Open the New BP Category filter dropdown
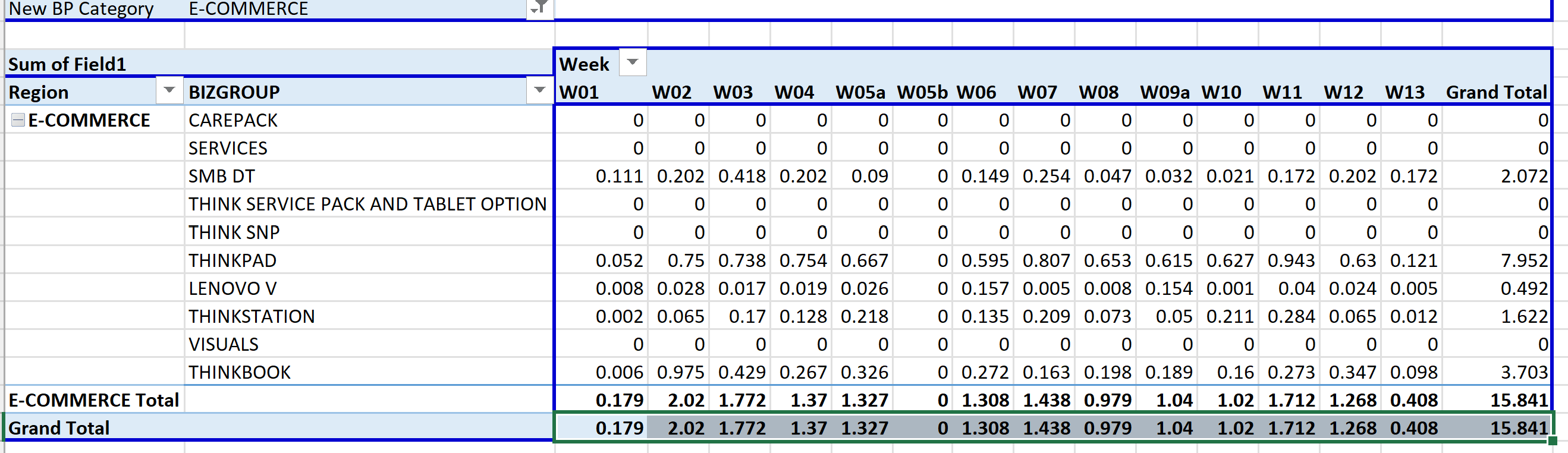1568x453 pixels. [539, 8]
